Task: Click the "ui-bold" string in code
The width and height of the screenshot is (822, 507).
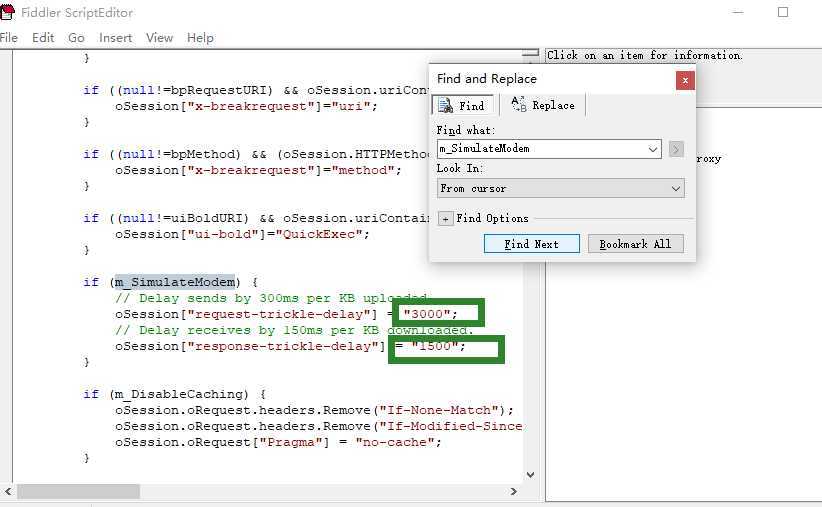Action: click(x=222, y=234)
